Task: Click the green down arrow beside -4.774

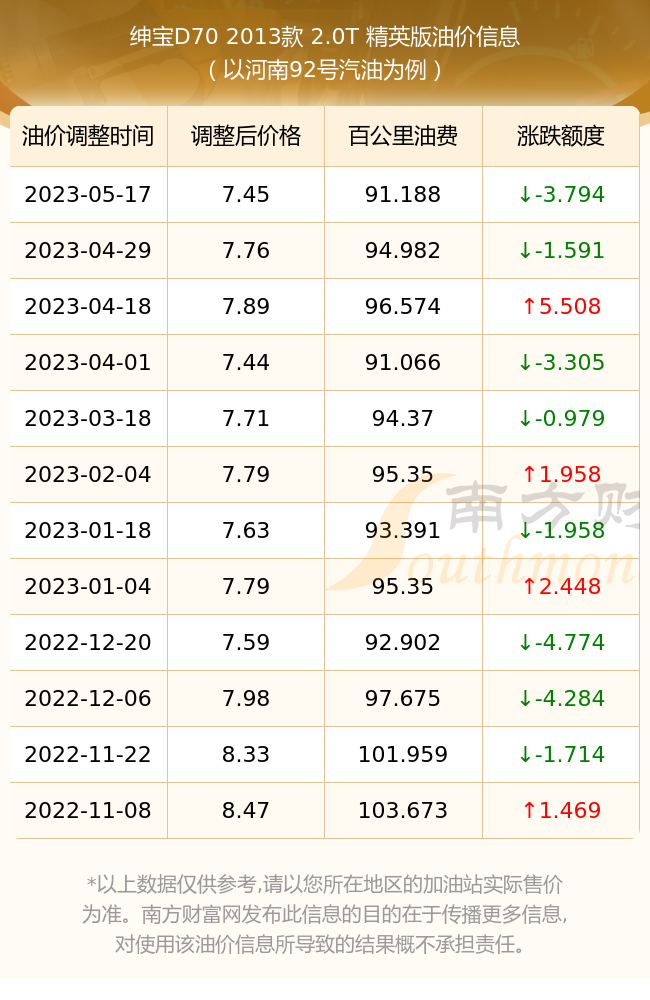Action: coord(525,643)
